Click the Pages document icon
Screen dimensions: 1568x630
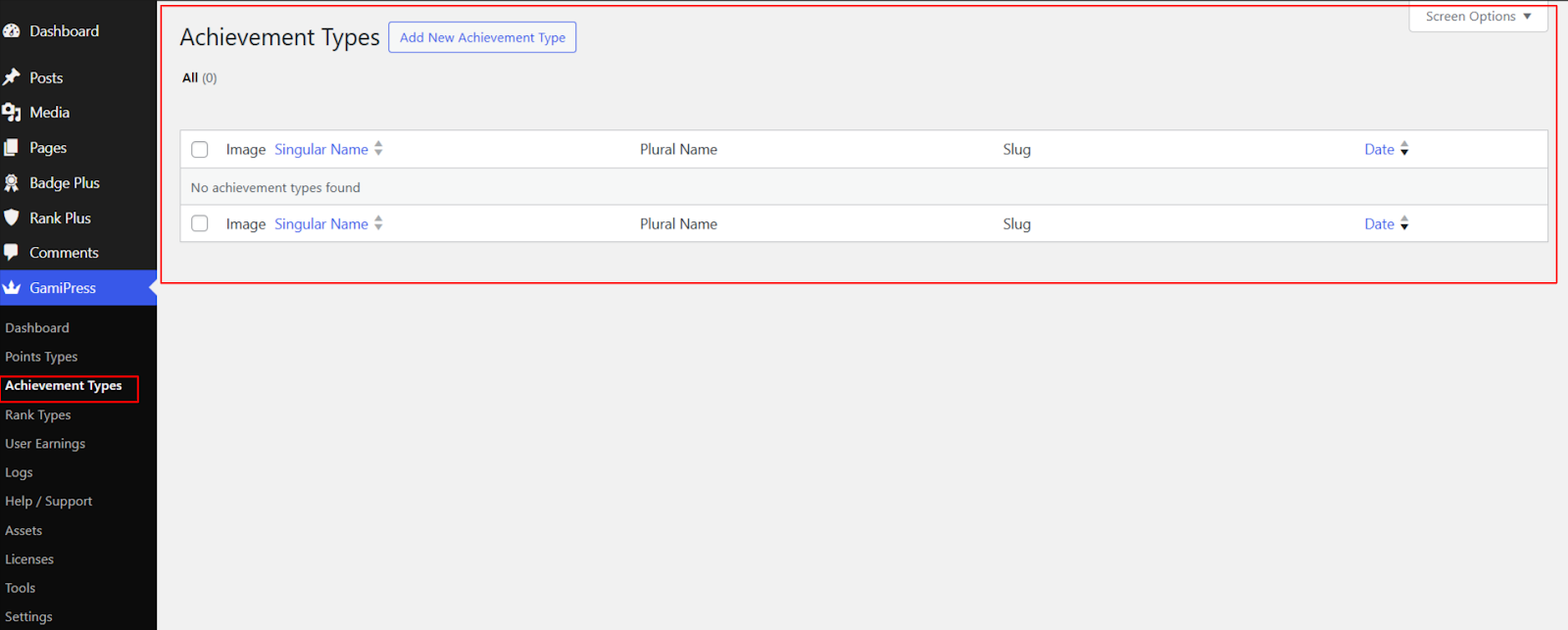12,148
